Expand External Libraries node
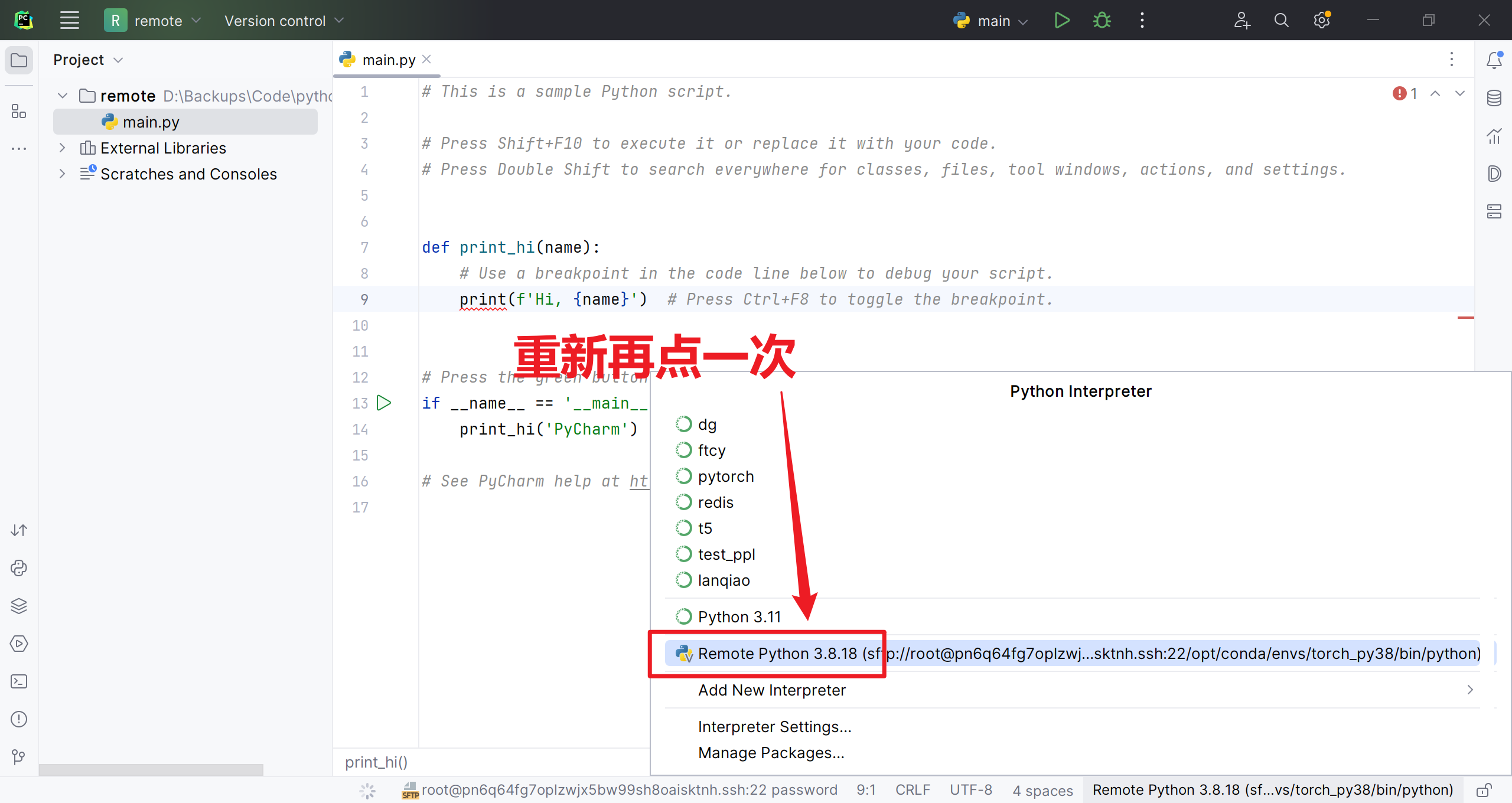 click(62, 148)
